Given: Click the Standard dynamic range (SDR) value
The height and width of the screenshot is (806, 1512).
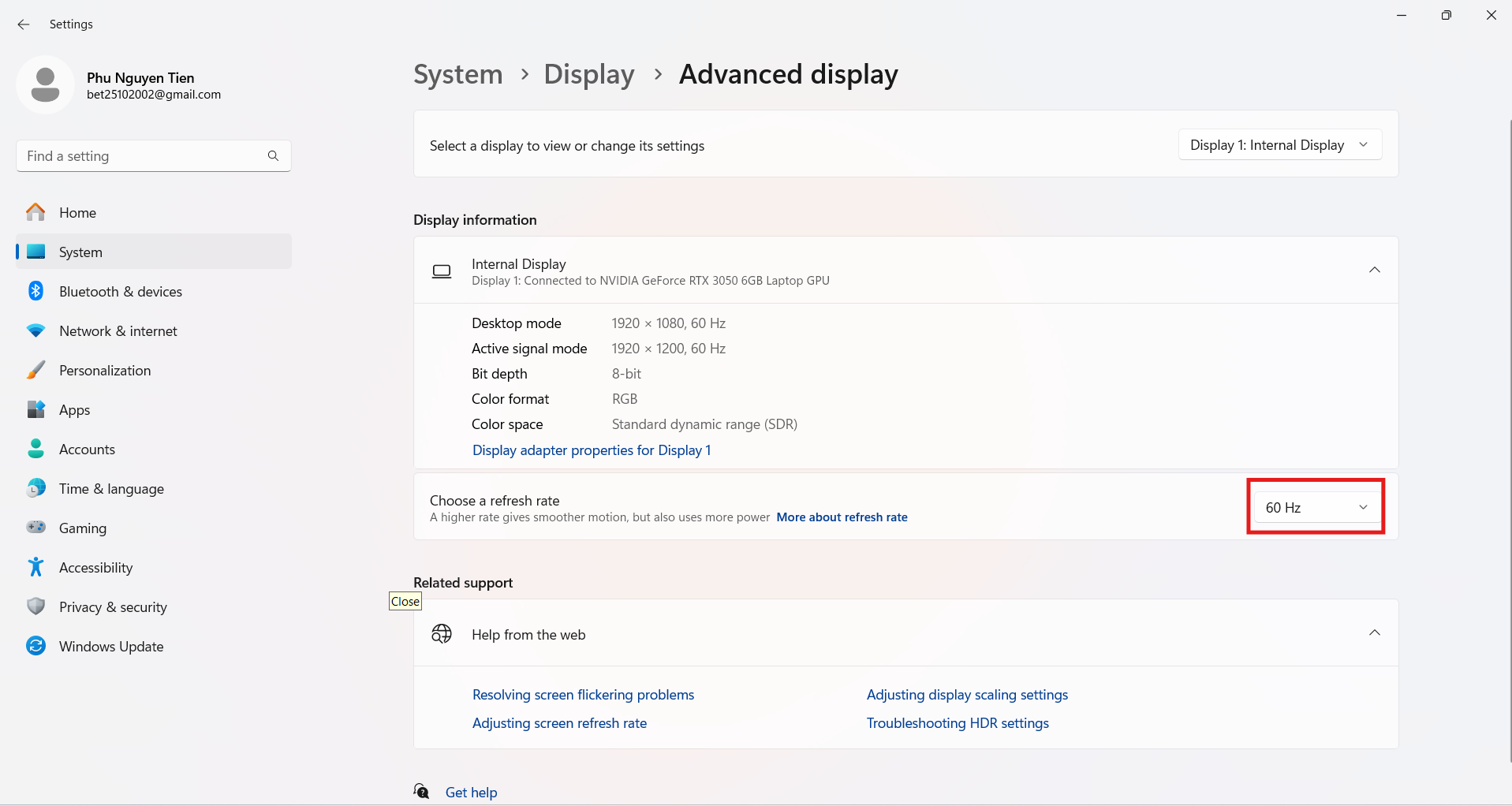Looking at the screenshot, I should pos(704,424).
